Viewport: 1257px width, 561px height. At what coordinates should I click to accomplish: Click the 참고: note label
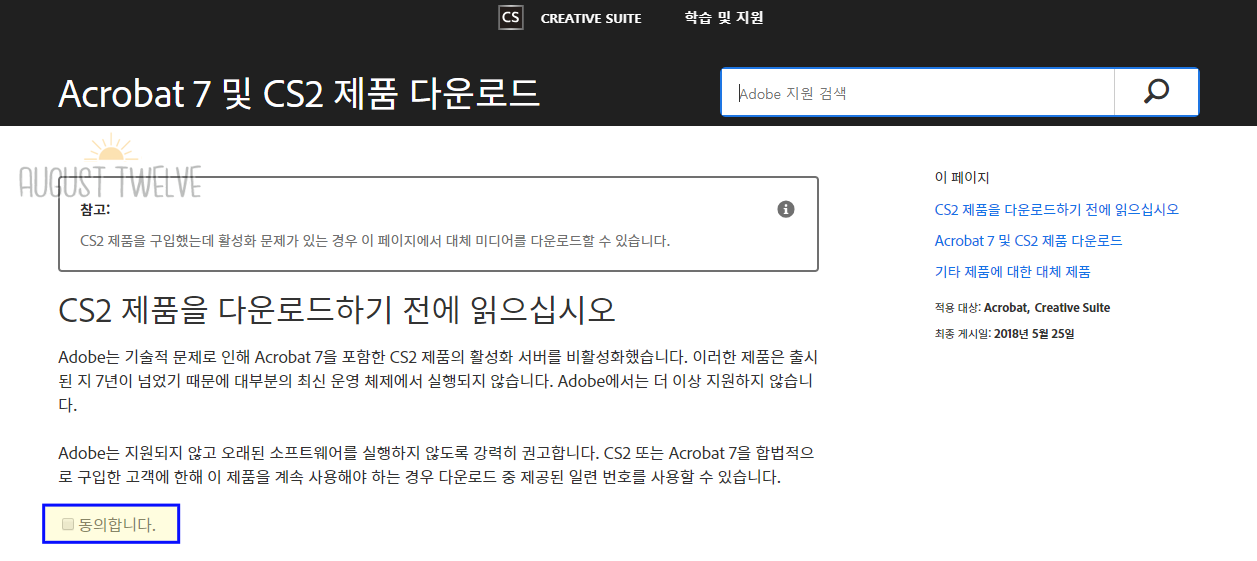95,210
